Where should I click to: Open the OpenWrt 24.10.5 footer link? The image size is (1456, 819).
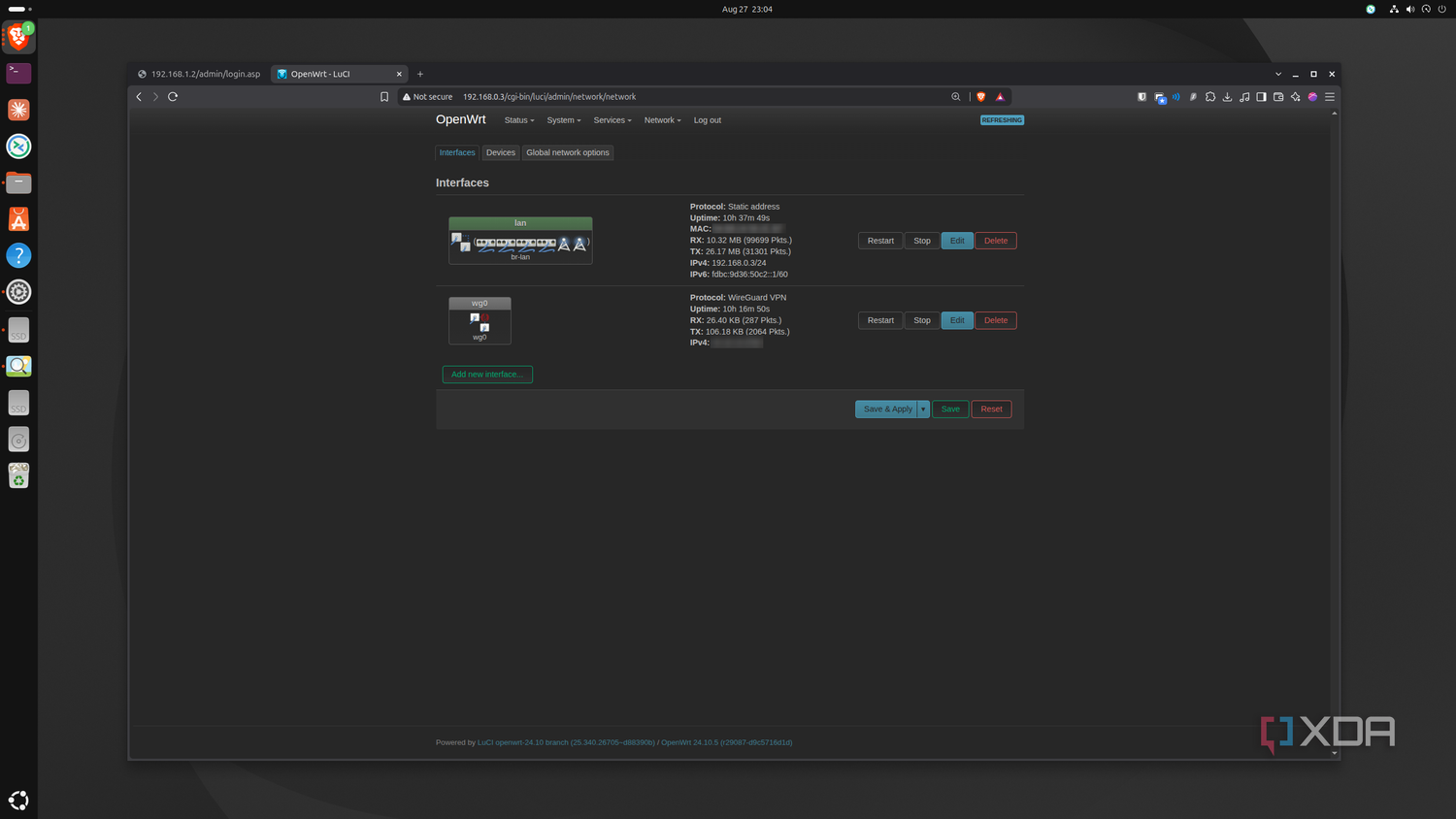point(727,742)
